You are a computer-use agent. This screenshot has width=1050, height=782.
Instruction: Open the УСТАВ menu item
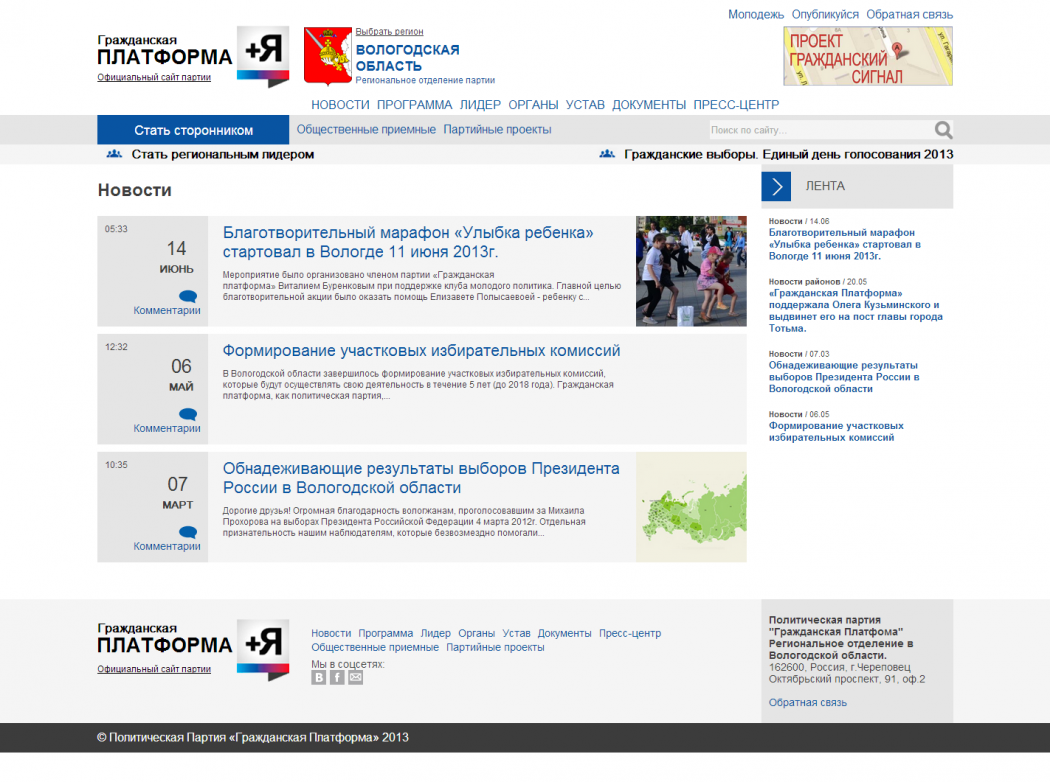585,104
